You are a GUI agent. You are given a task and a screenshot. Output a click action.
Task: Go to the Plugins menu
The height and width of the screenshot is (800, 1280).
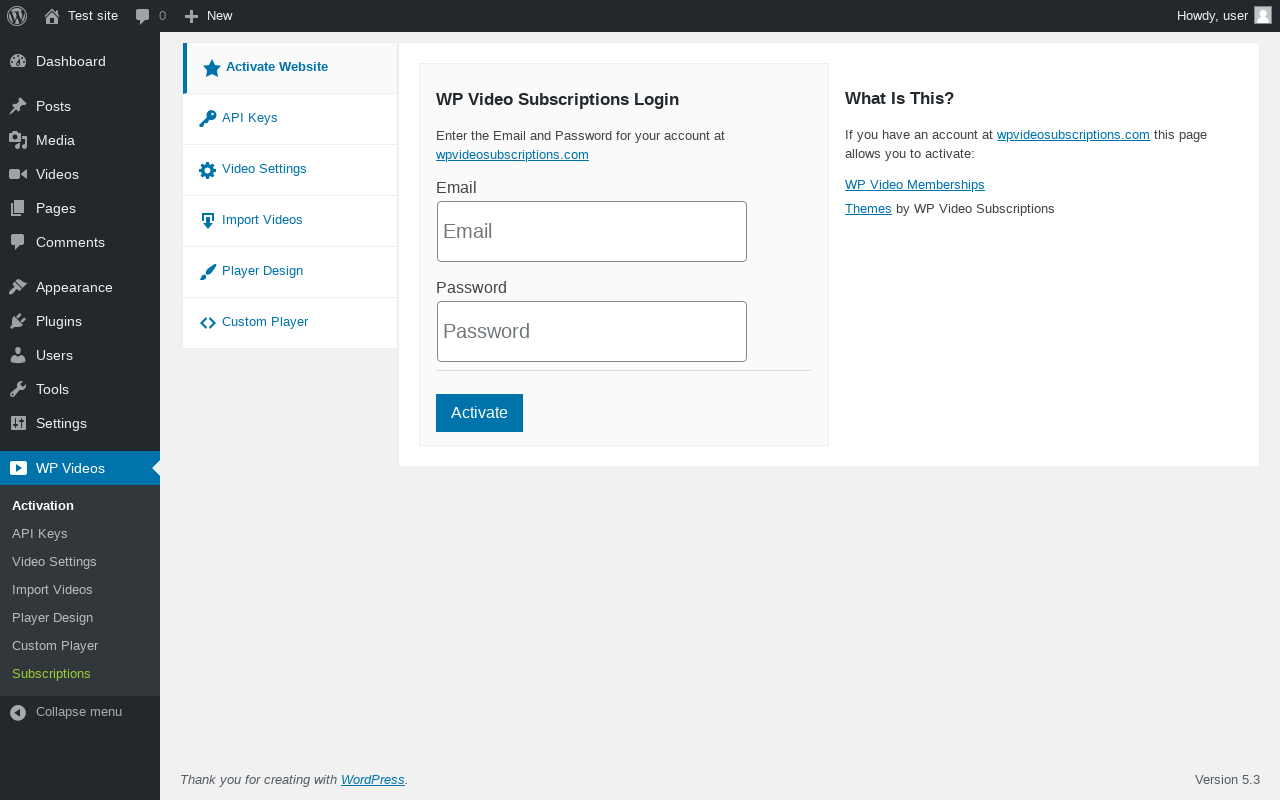pyautogui.click(x=80, y=321)
